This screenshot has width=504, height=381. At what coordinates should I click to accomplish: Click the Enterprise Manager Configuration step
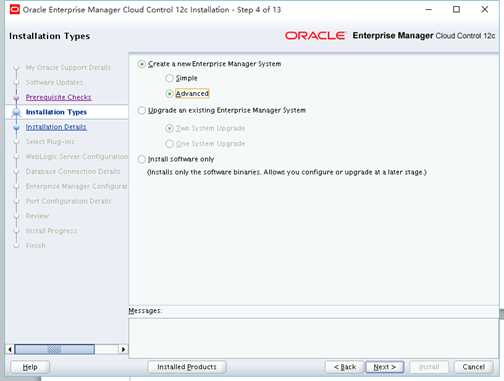coord(77,186)
